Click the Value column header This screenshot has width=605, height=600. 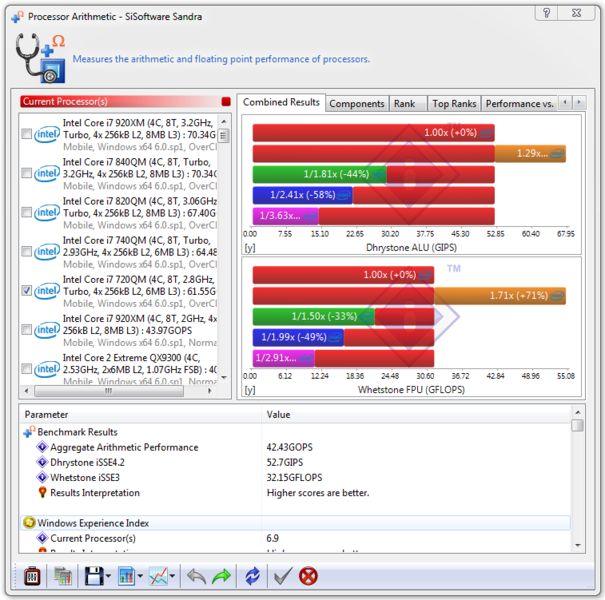click(416, 414)
